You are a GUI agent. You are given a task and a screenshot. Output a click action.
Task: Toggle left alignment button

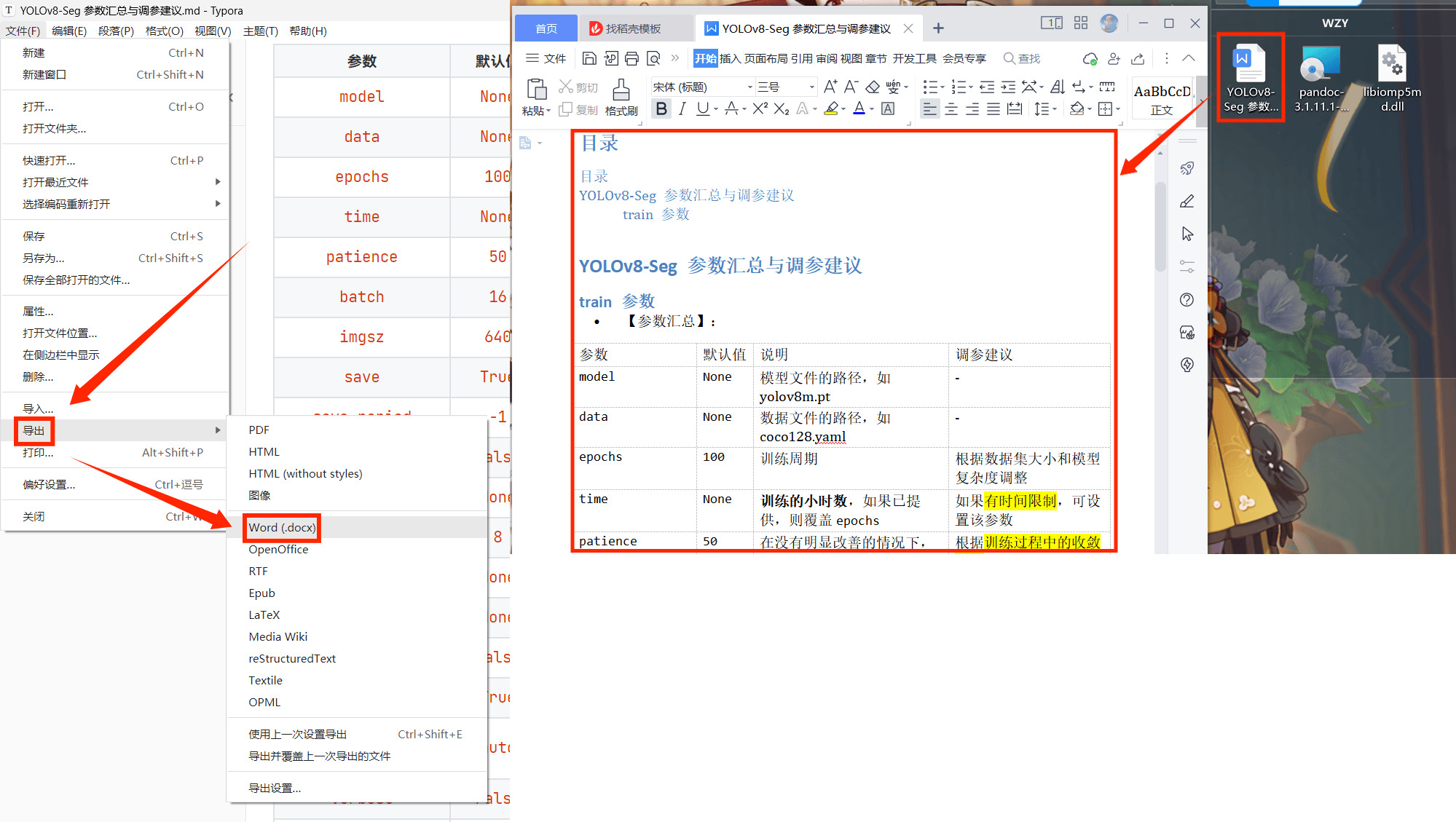tap(929, 108)
